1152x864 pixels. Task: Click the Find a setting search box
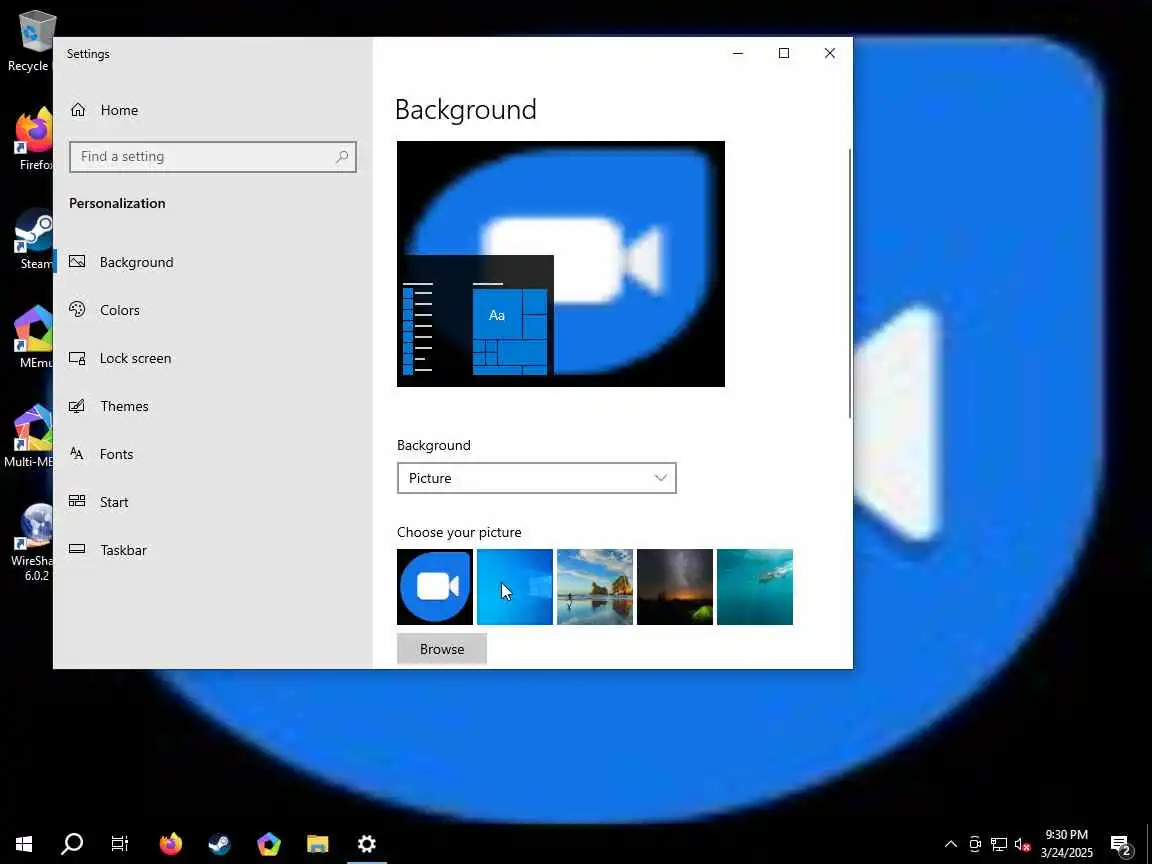click(x=213, y=156)
